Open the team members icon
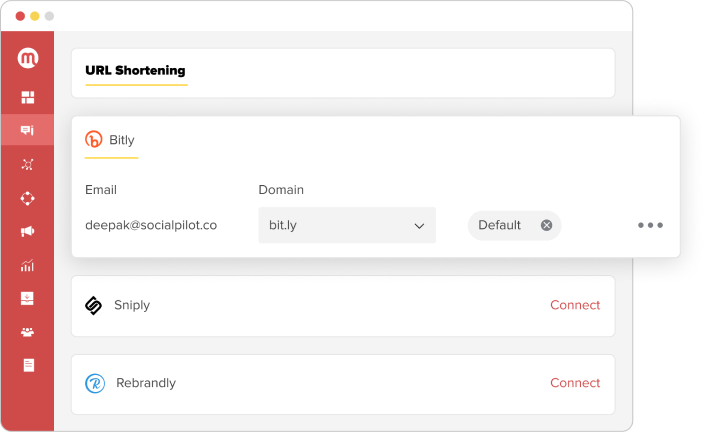Screen dimensions: 707x432 28,332
